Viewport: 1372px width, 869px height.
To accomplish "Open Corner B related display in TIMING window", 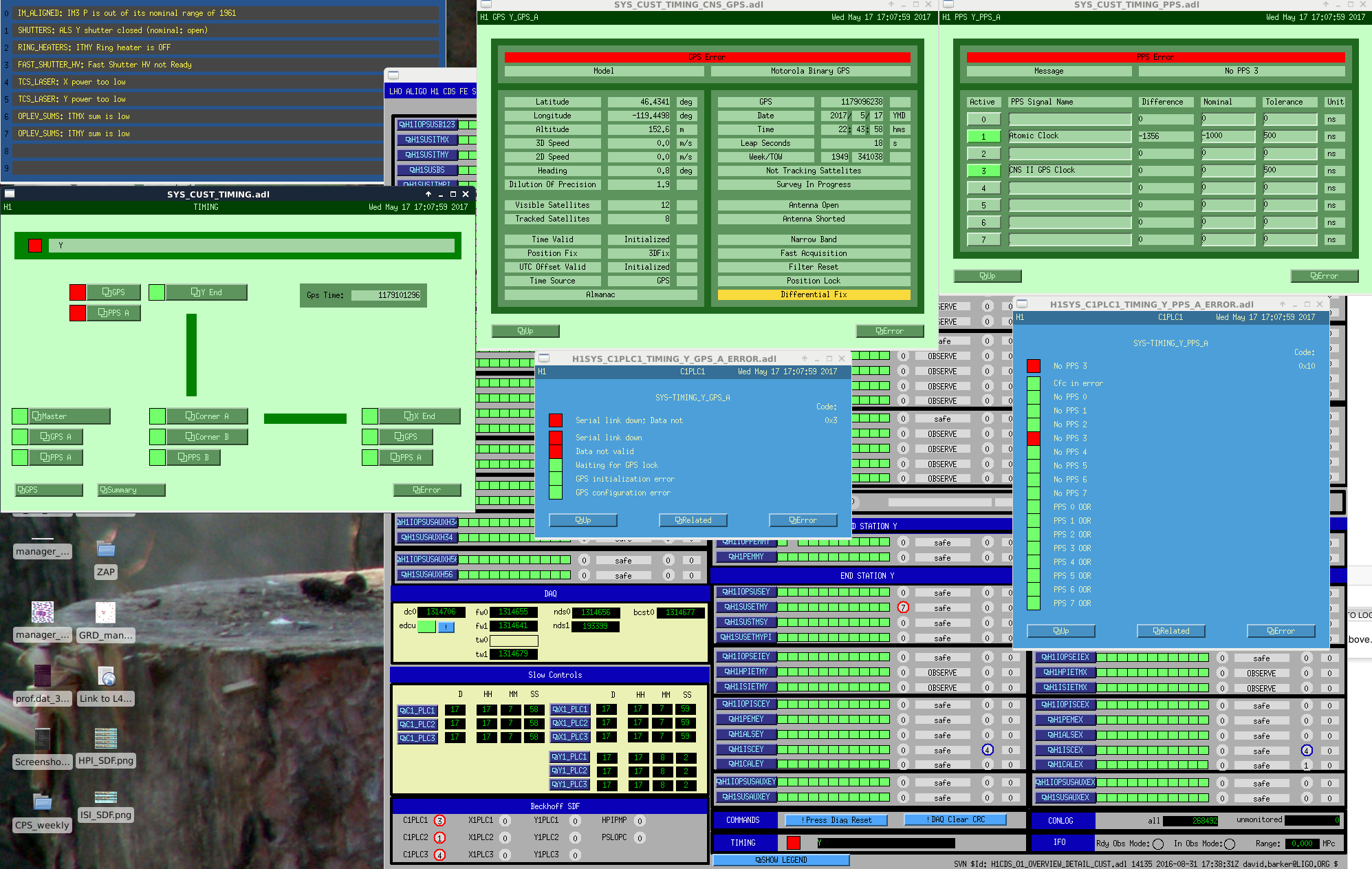I will click(207, 437).
